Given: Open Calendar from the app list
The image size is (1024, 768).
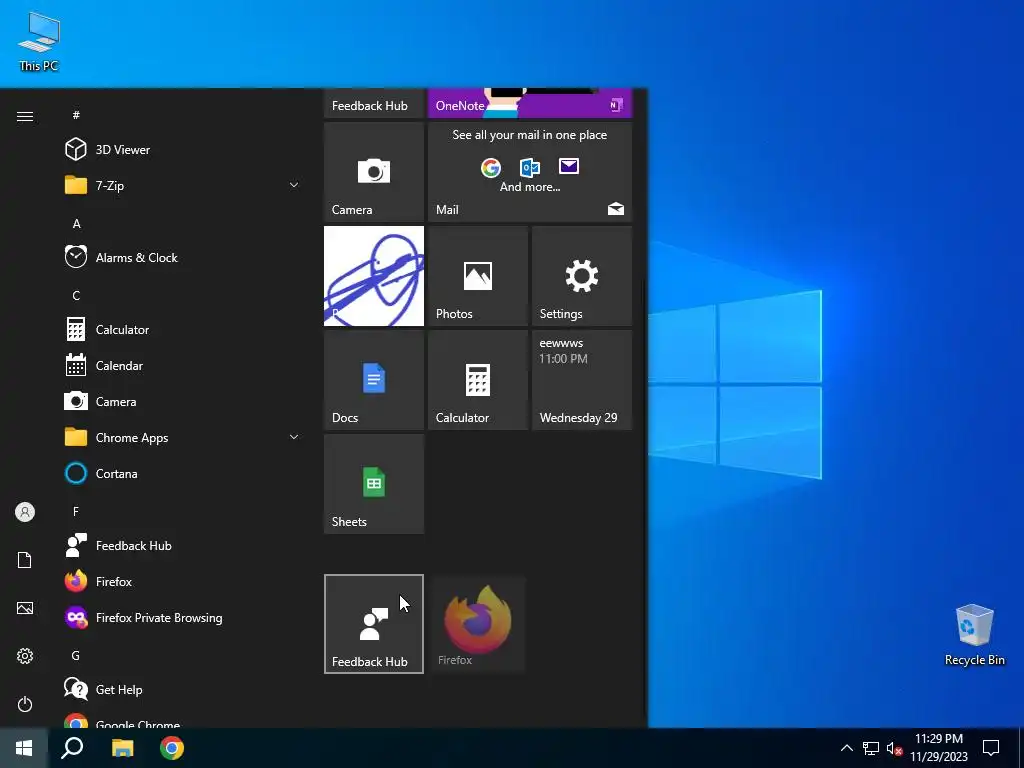Looking at the screenshot, I should coord(183,366).
